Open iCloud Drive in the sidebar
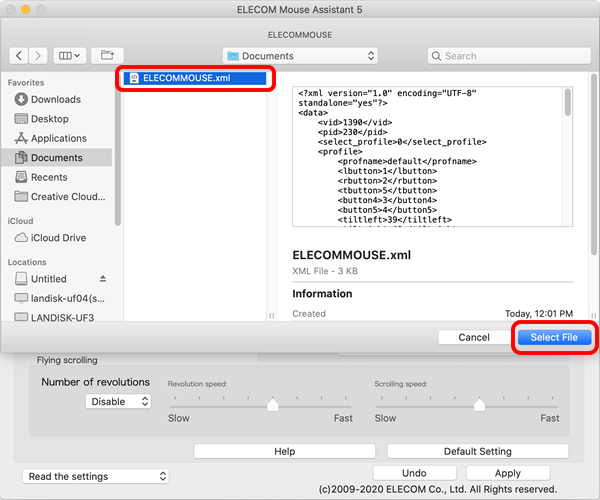Screen dimensions: 600x500 coord(58,238)
